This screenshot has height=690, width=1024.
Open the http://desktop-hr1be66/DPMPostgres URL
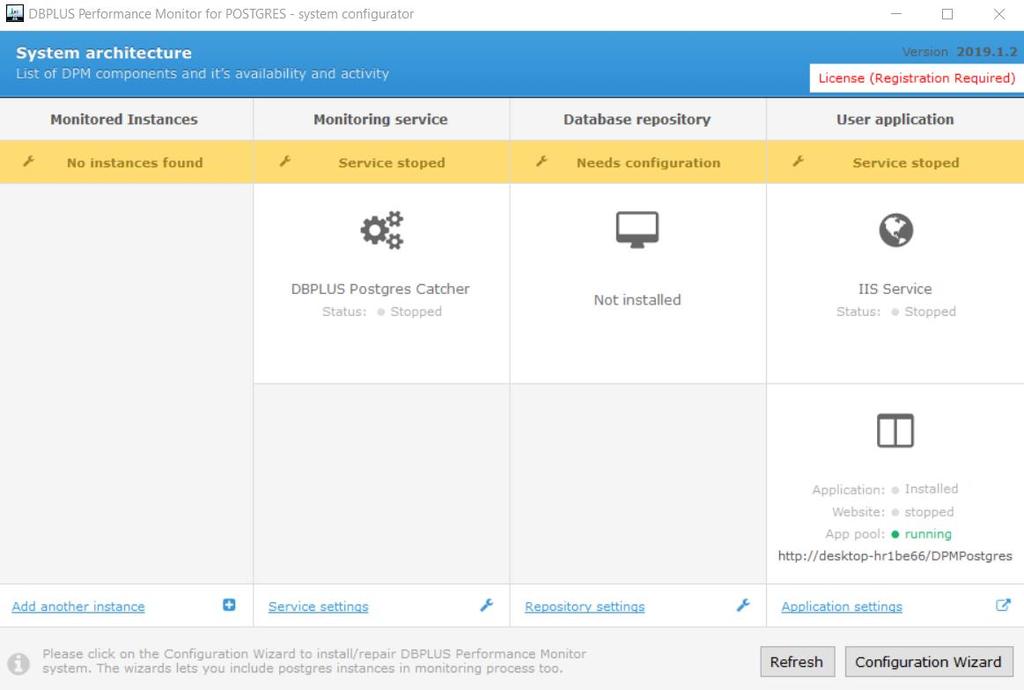click(x=895, y=556)
